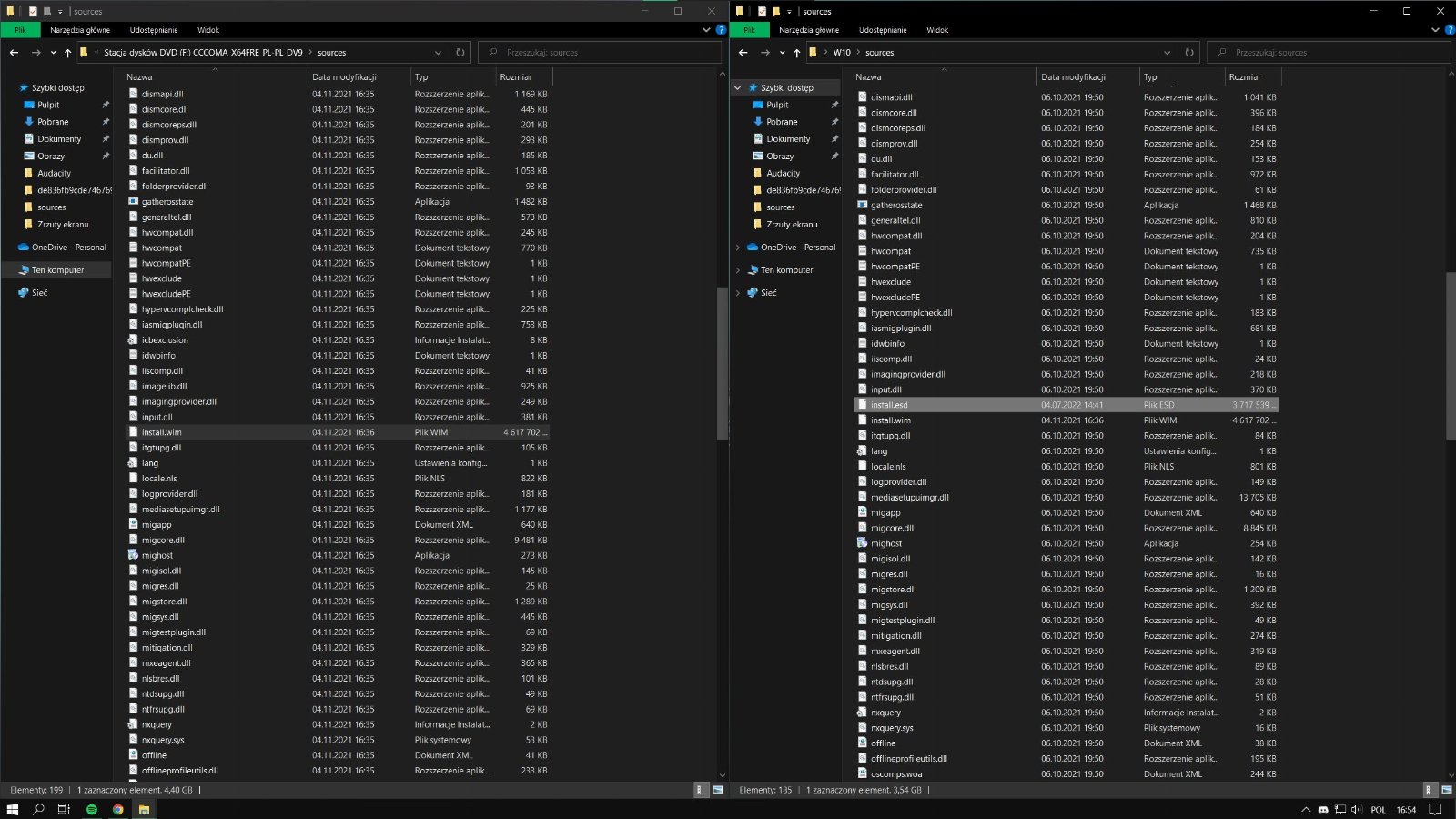The width and height of the screenshot is (1456, 819).
Task: Click DVD drive breadcrumb in left address bar
Action: click(x=203, y=53)
